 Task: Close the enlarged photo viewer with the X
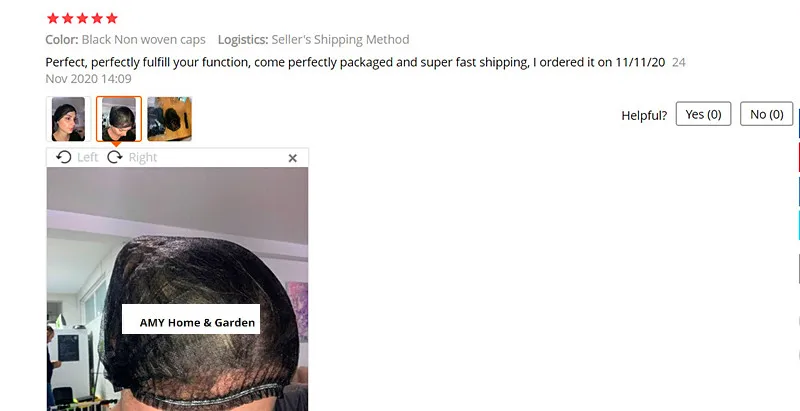(x=292, y=158)
